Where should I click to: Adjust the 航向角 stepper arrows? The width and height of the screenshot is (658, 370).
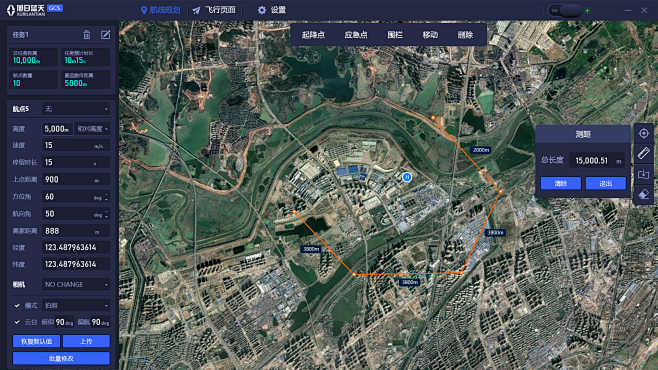point(107,214)
